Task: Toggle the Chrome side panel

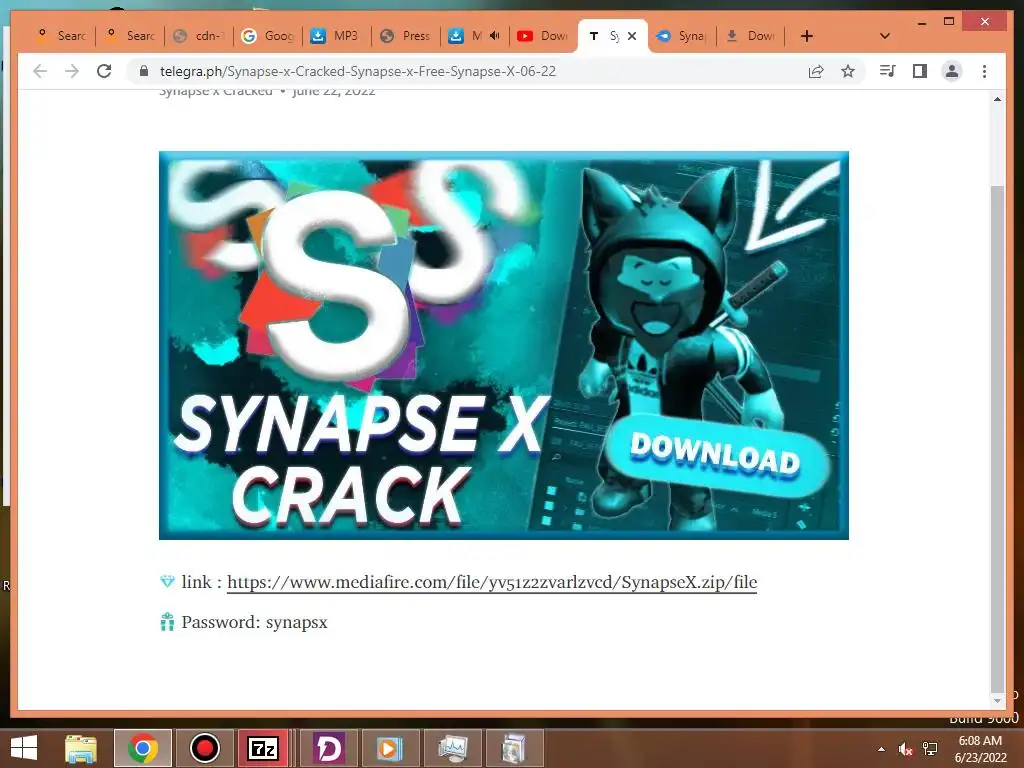Action: [920, 71]
